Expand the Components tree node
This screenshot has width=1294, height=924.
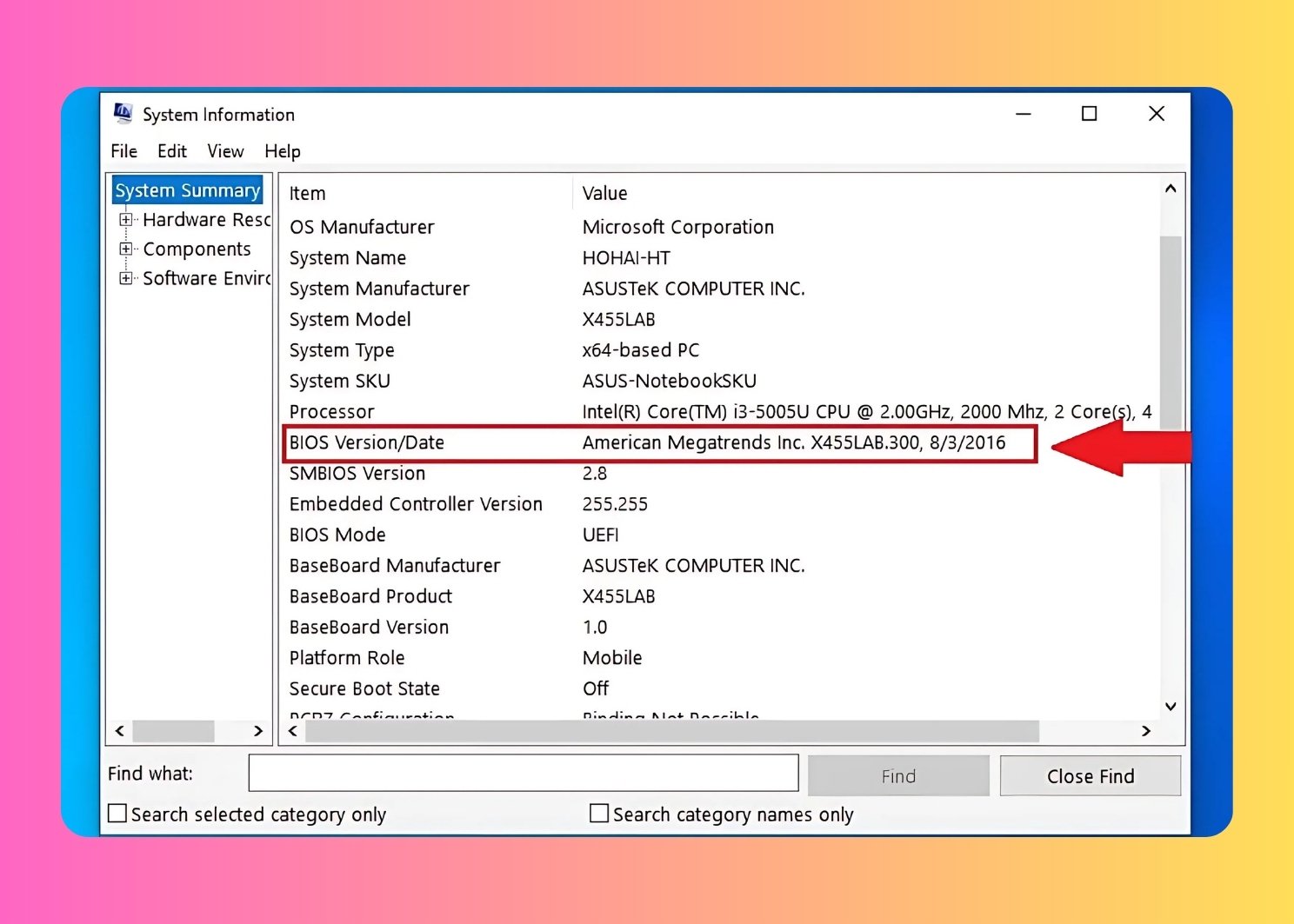[x=126, y=249]
